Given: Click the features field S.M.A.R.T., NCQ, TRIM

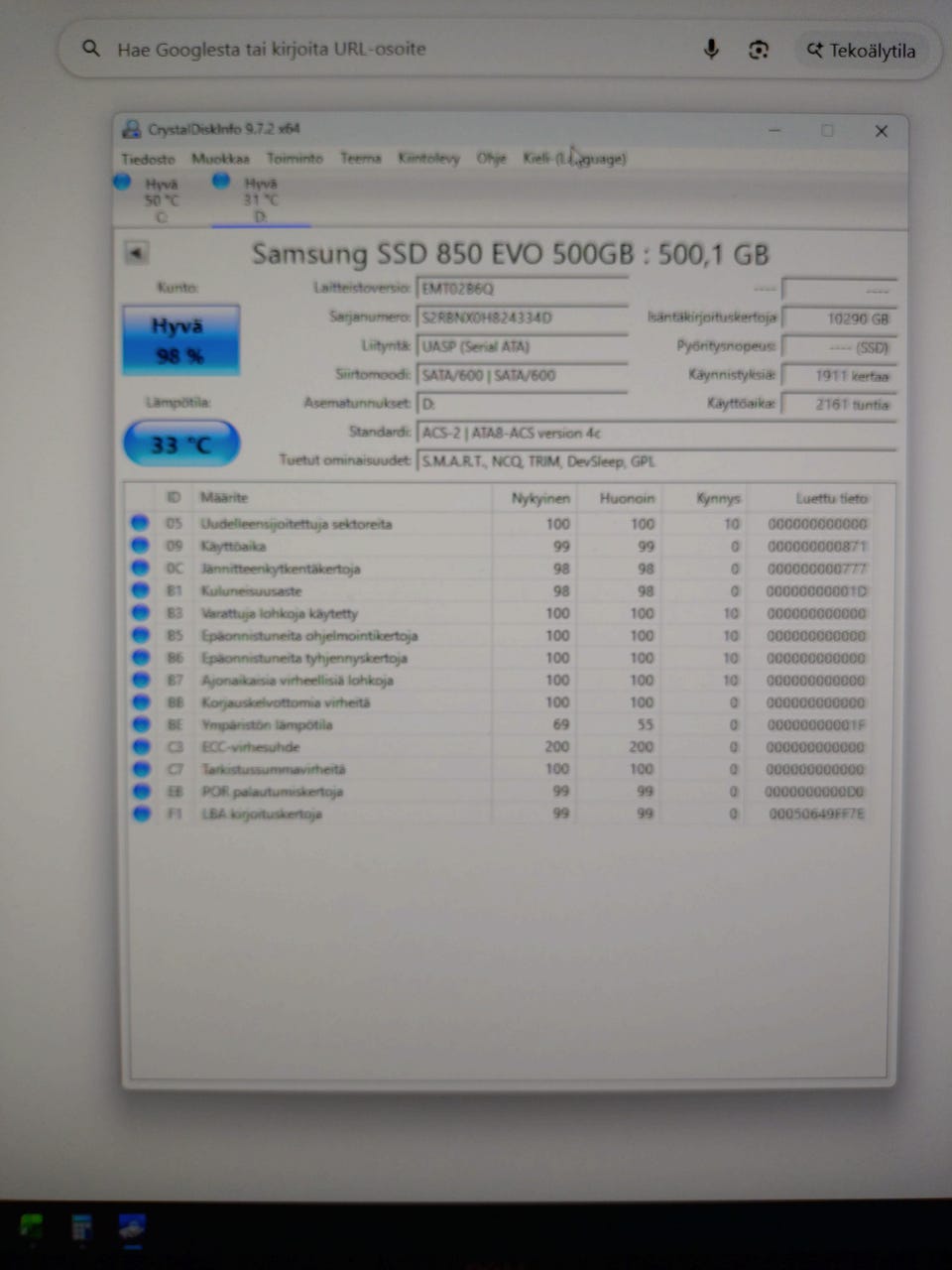Looking at the screenshot, I should [x=655, y=461].
